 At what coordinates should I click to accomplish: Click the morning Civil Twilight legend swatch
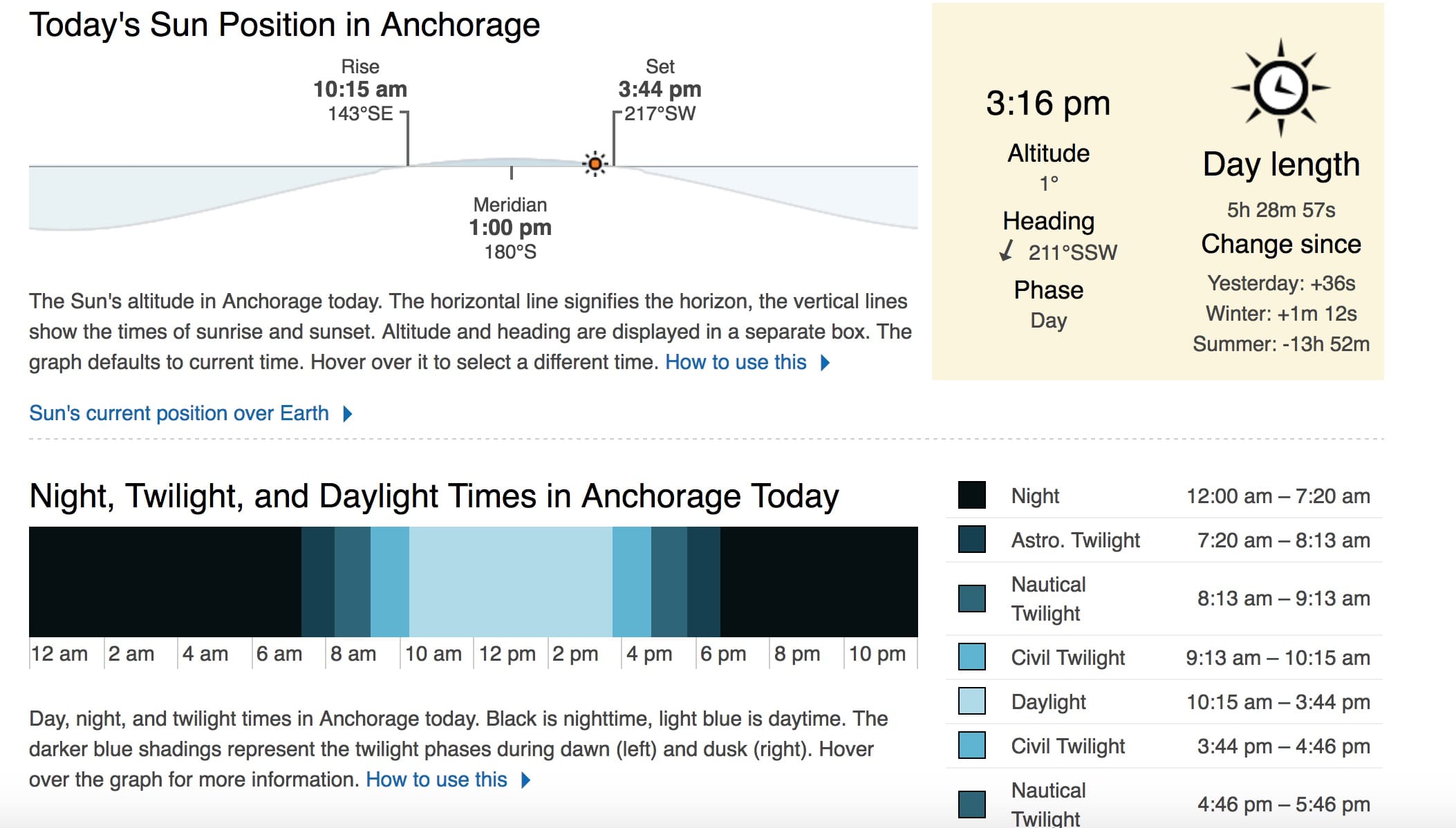click(x=971, y=657)
